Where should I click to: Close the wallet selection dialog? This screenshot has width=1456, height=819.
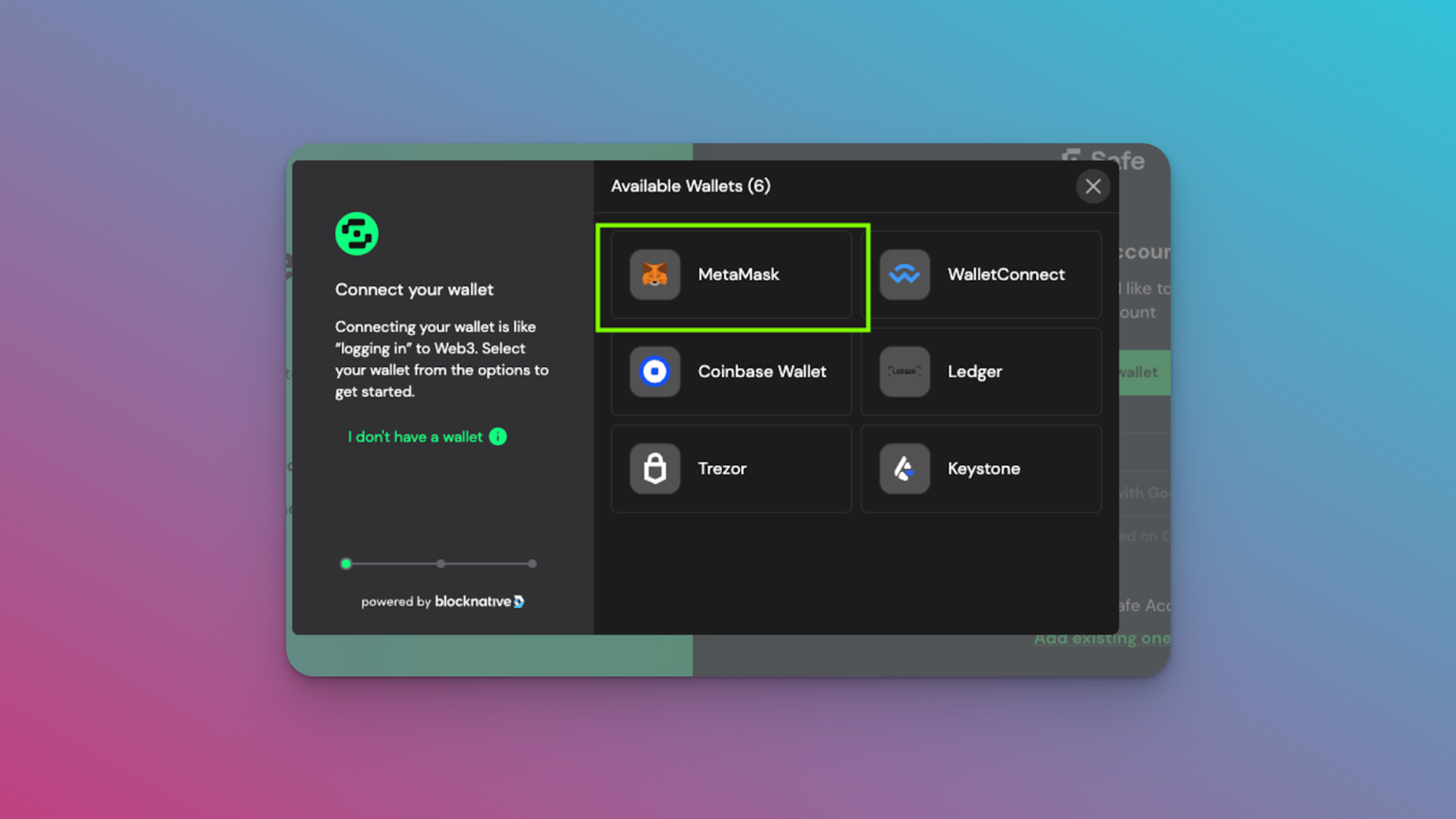point(1093,186)
